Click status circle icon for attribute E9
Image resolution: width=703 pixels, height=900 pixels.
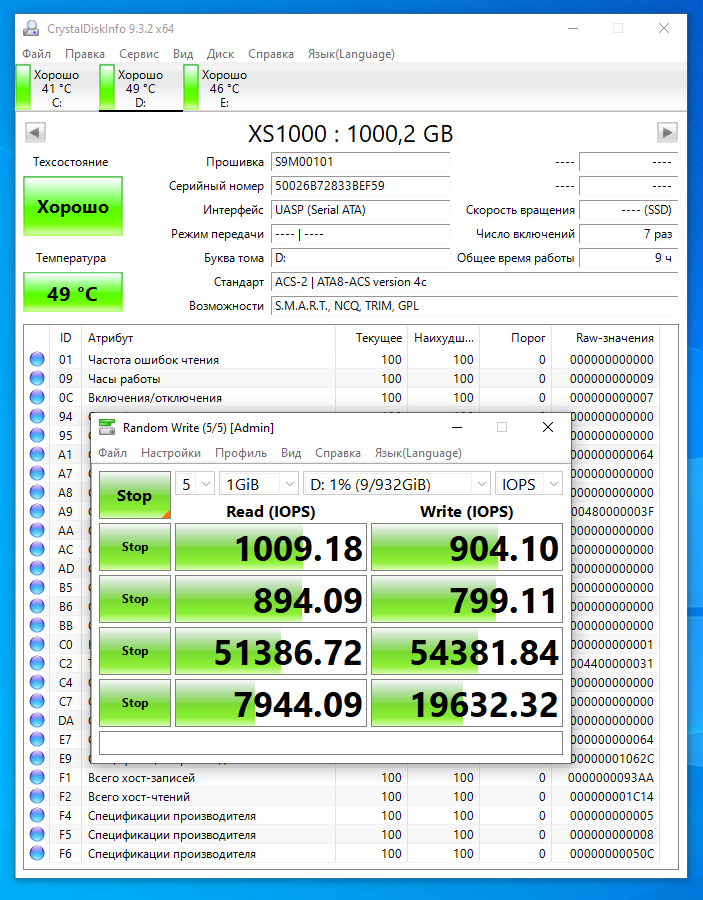(37, 758)
